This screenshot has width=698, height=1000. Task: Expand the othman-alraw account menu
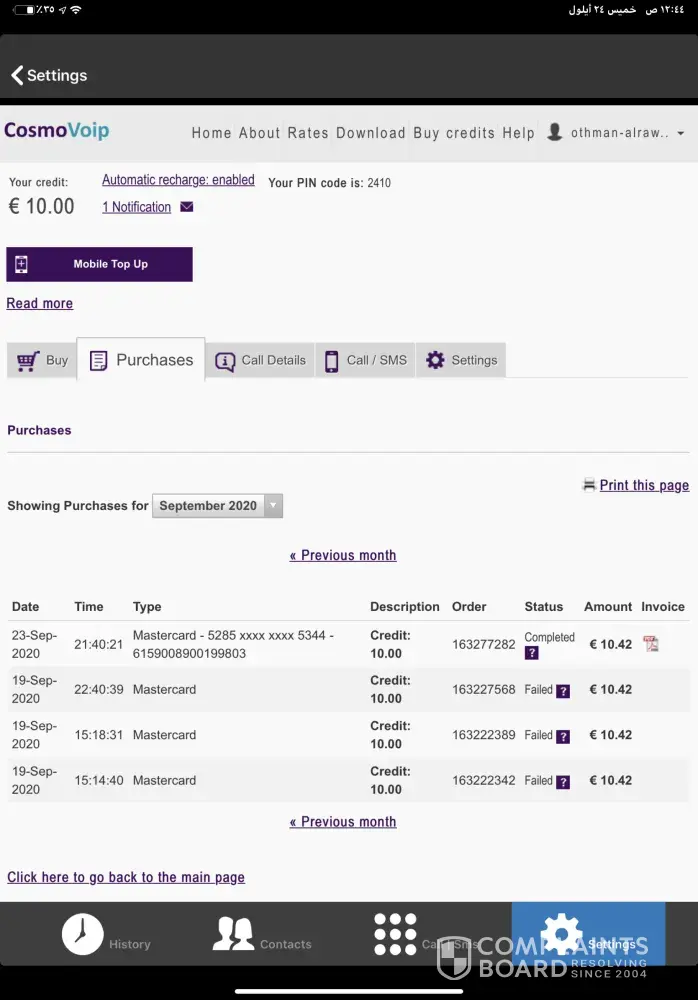click(x=680, y=133)
